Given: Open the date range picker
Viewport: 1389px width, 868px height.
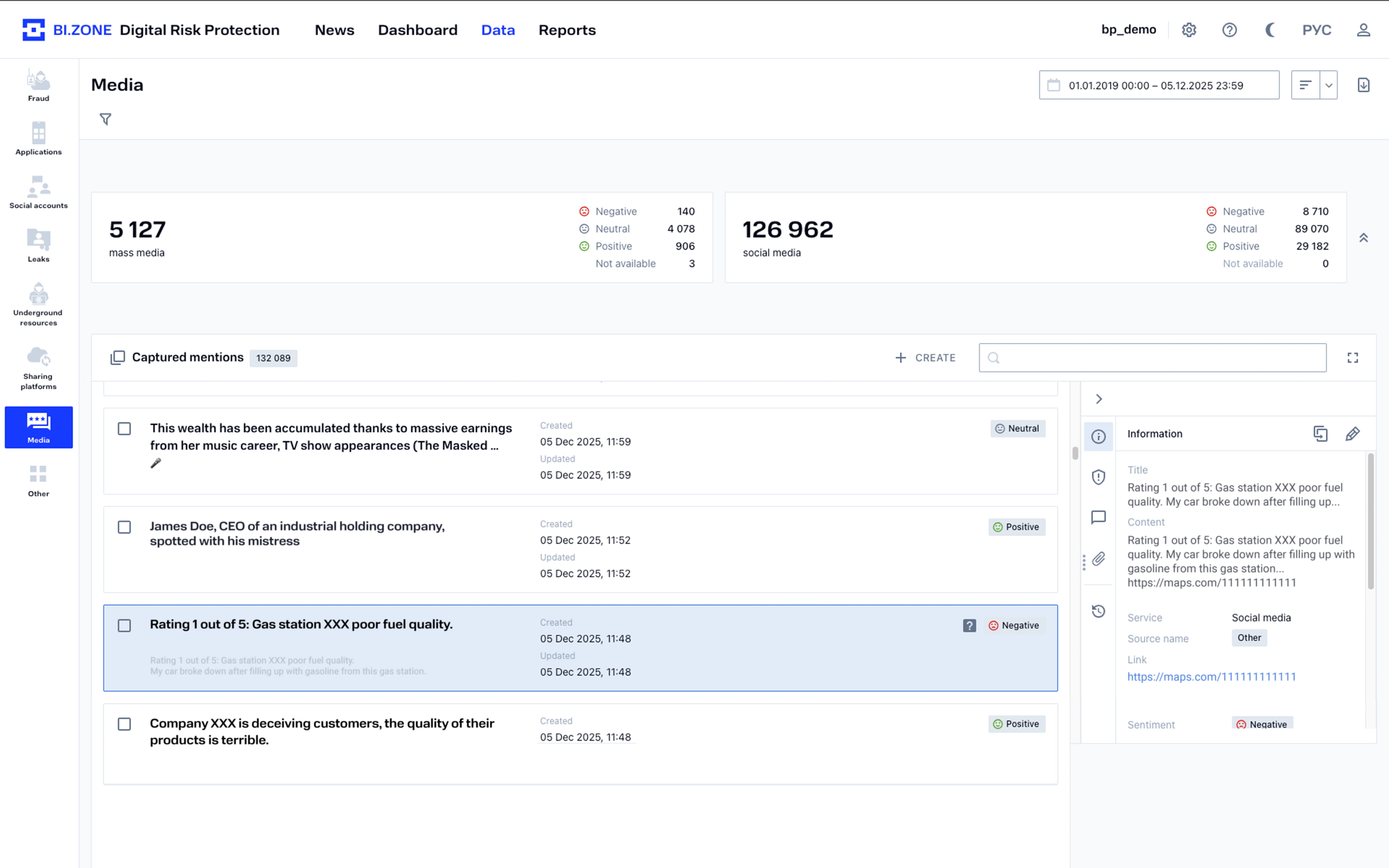Looking at the screenshot, I should (1159, 85).
